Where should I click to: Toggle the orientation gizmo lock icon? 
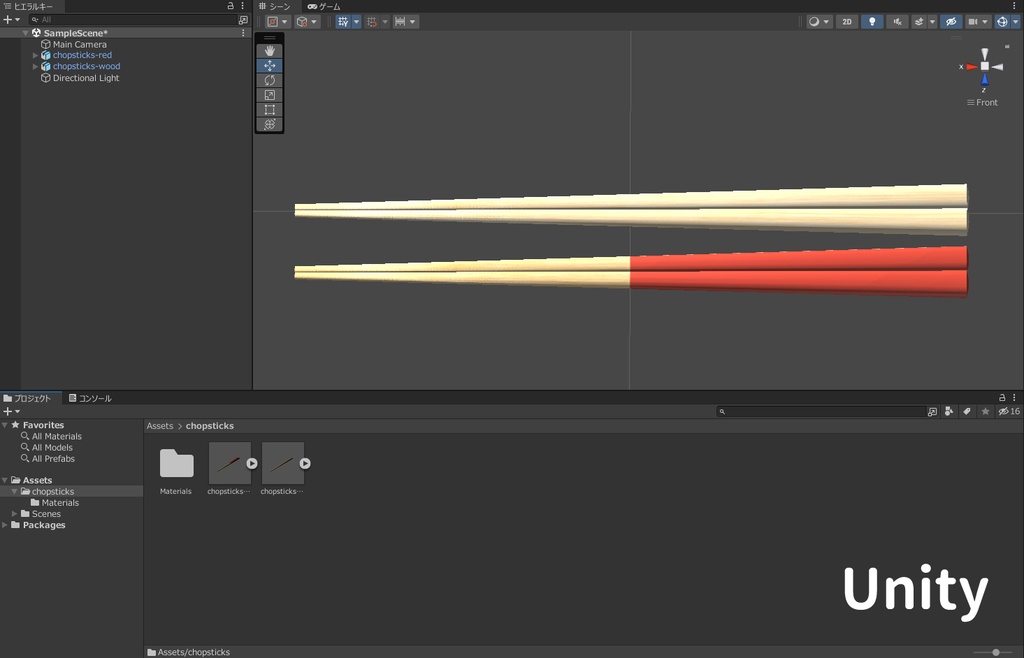tap(1006, 47)
